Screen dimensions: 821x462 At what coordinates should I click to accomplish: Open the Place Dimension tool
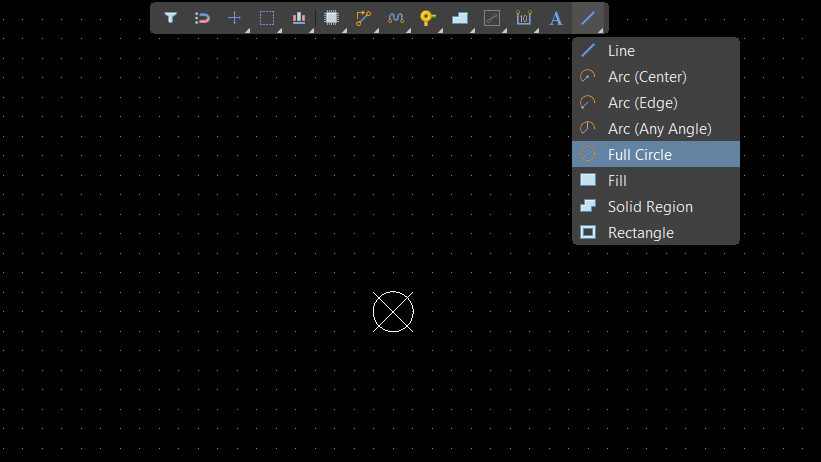click(523, 18)
